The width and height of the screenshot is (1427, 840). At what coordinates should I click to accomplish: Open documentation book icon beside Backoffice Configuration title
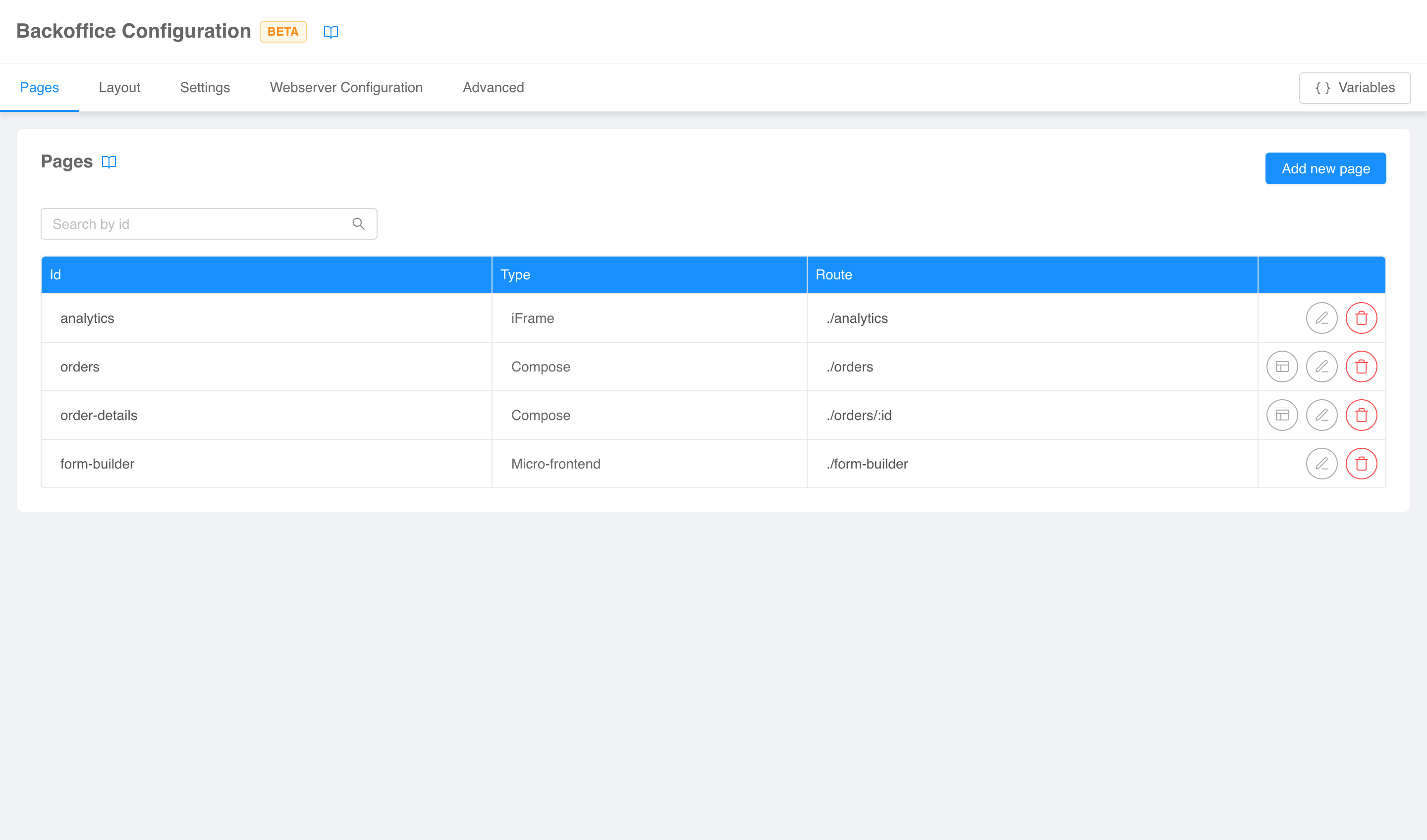pyautogui.click(x=330, y=32)
